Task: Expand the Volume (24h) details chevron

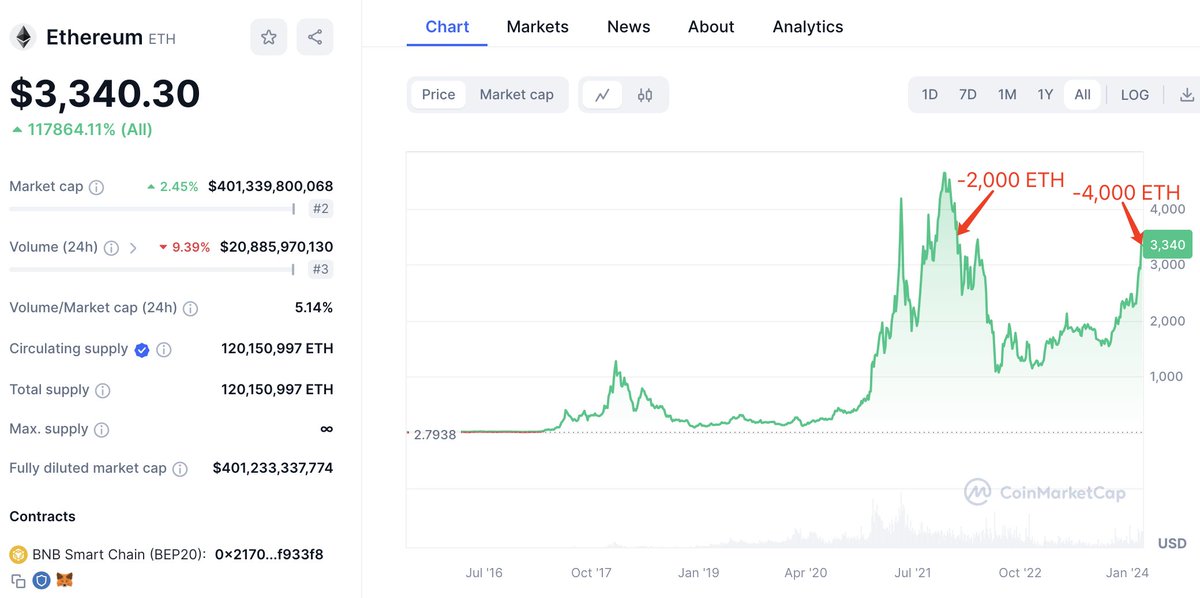Action: click(133, 247)
